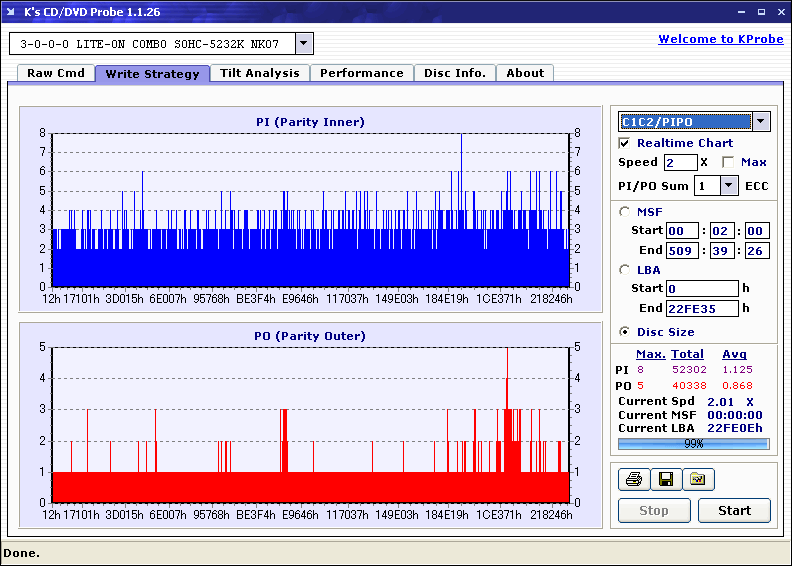792x566 pixels.
Task: Open the Disc Info. tab
Action: point(455,73)
